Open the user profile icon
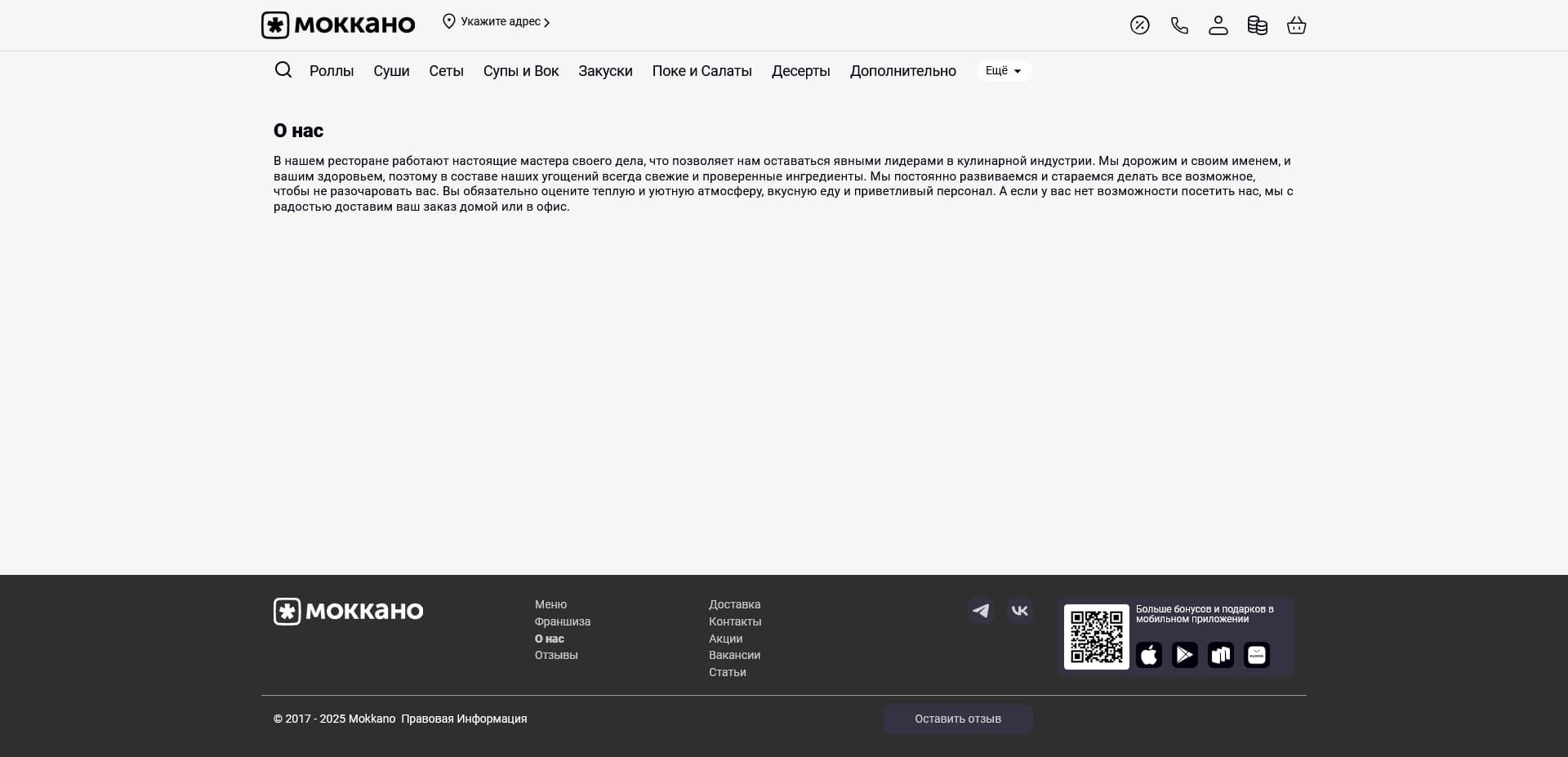Image resolution: width=1568 pixels, height=757 pixels. 1218,25
